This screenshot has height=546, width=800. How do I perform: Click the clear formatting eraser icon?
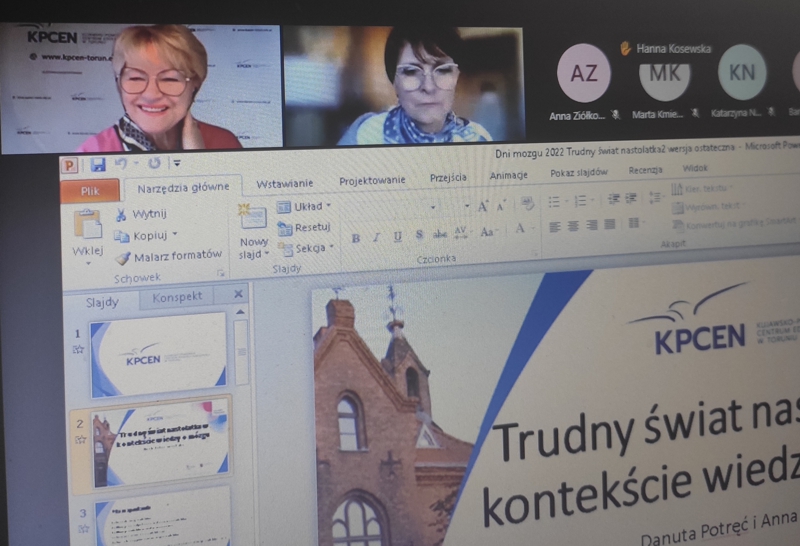[x=527, y=204]
